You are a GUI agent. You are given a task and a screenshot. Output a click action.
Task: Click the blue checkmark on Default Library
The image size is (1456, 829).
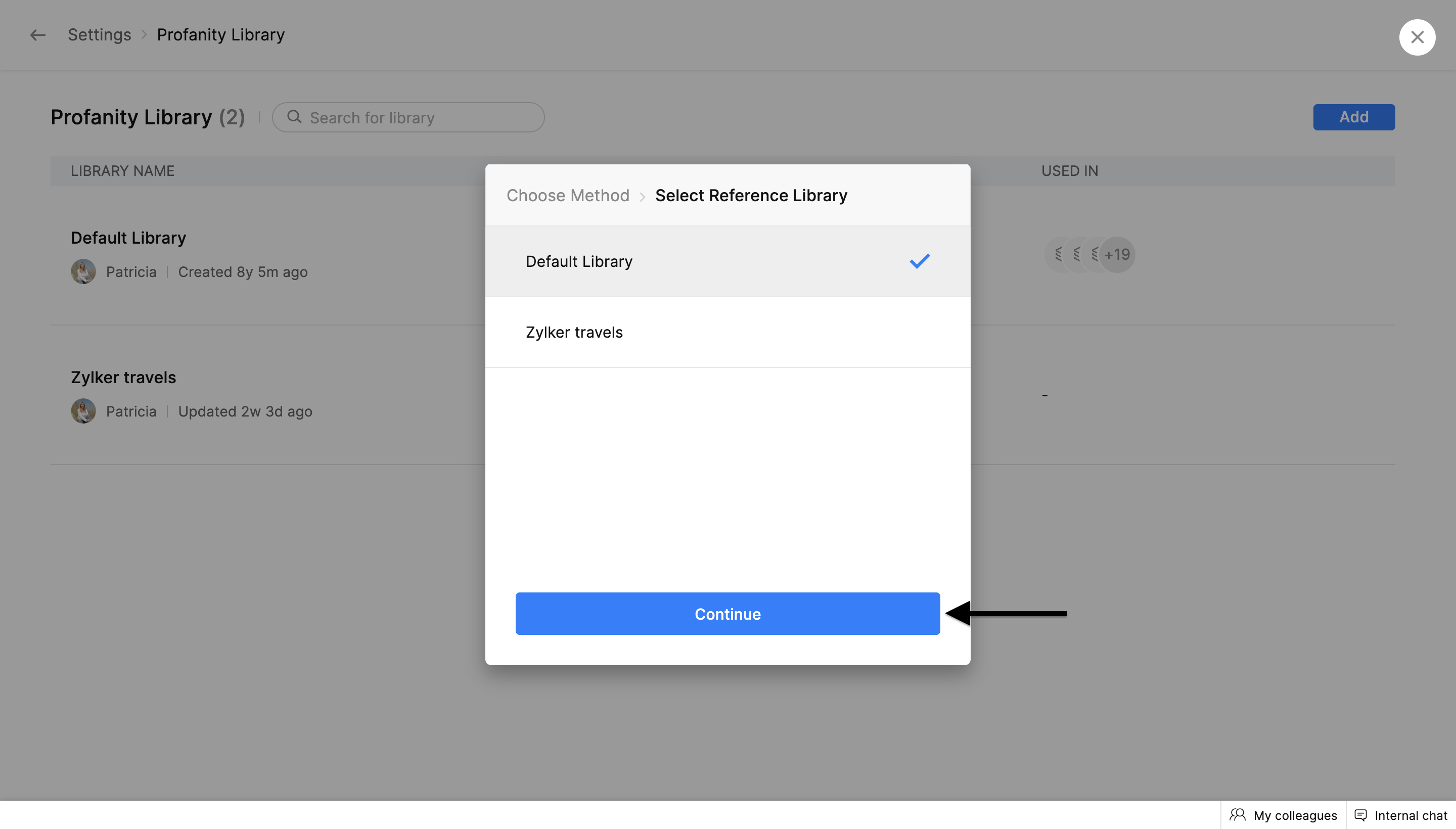[919, 261]
